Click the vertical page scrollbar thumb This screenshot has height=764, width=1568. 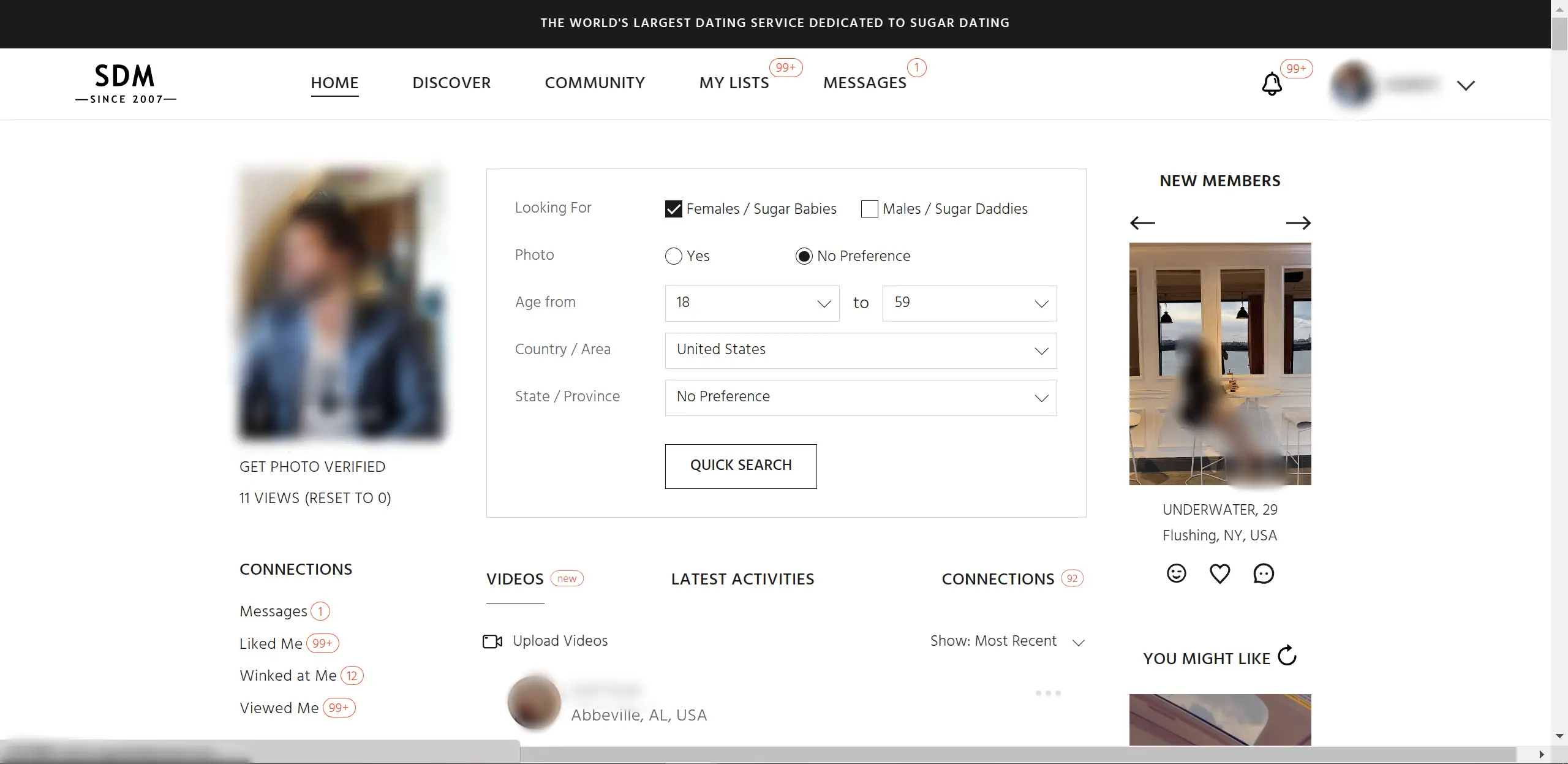[x=1559, y=34]
